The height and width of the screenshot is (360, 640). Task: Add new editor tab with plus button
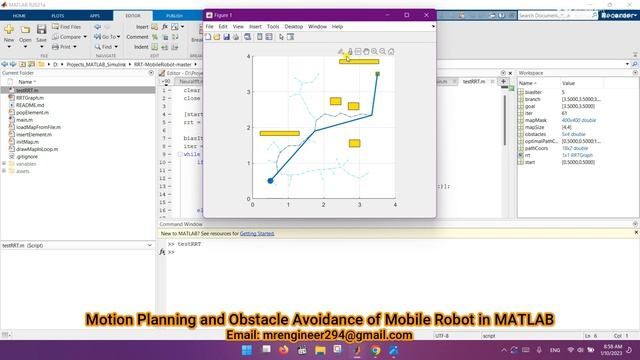tap(503, 82)
